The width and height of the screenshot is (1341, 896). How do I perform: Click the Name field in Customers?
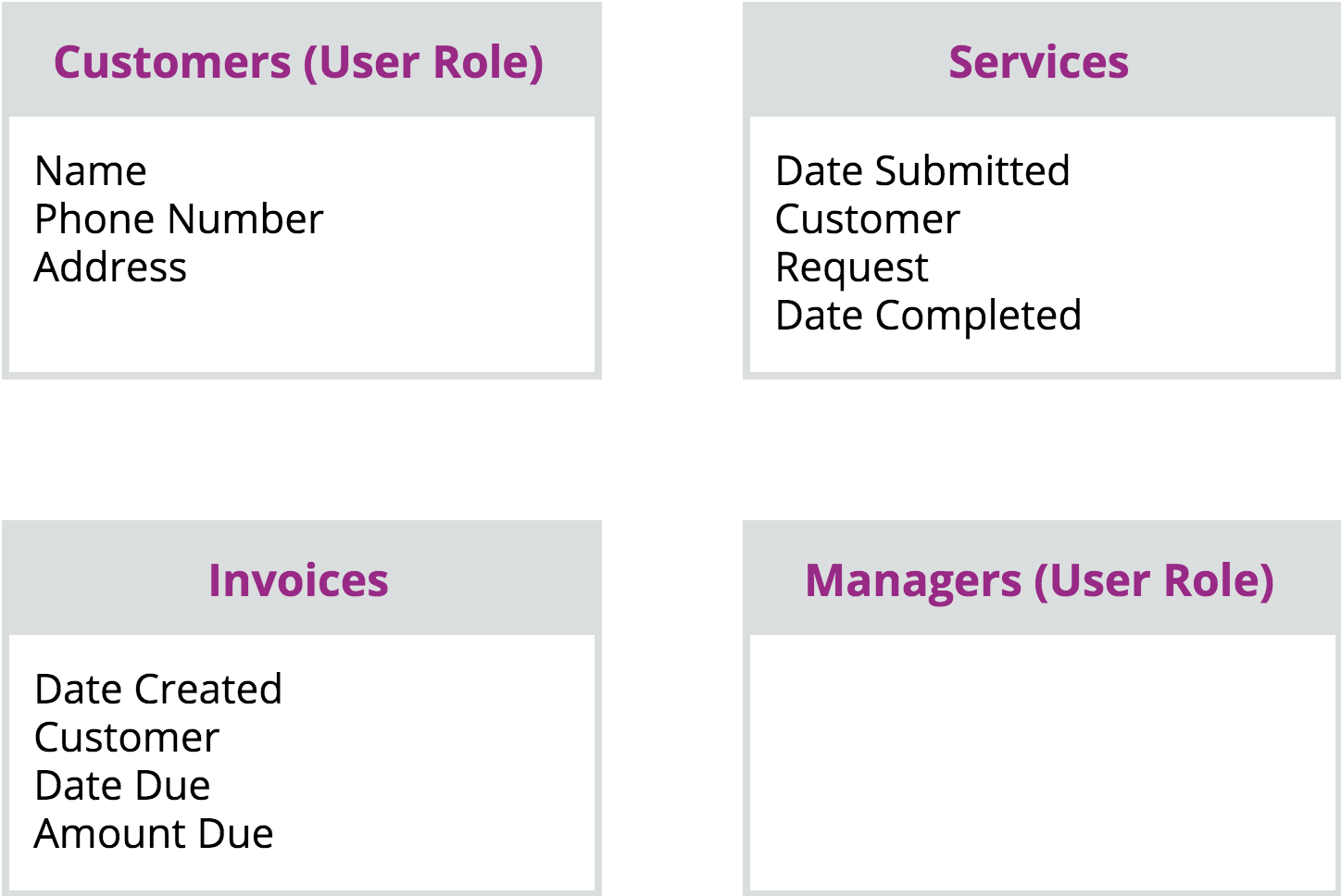pos(91,171)
